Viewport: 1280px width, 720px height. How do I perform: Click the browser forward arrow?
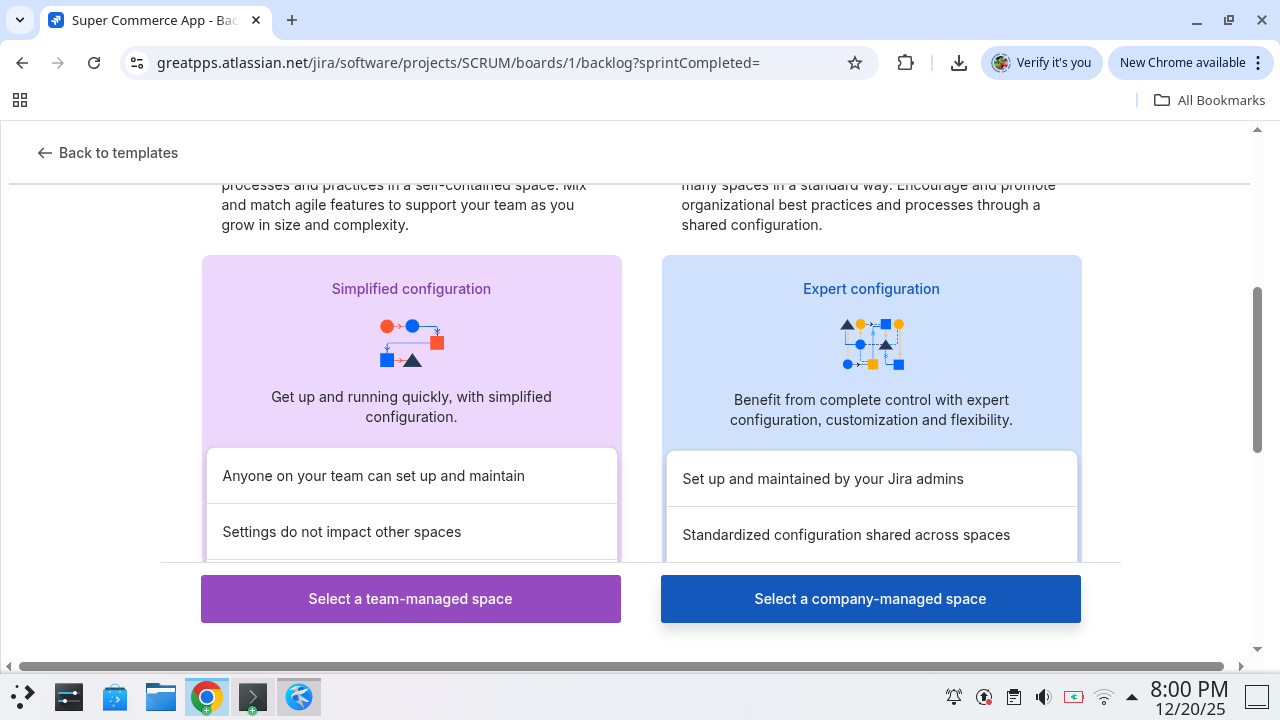point(58,63)
